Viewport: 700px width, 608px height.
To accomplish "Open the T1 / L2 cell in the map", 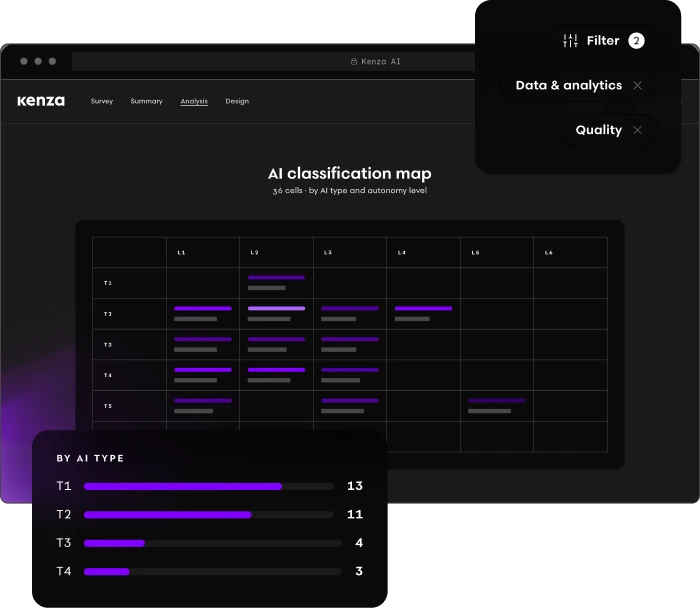I will [x=276, y=283].
